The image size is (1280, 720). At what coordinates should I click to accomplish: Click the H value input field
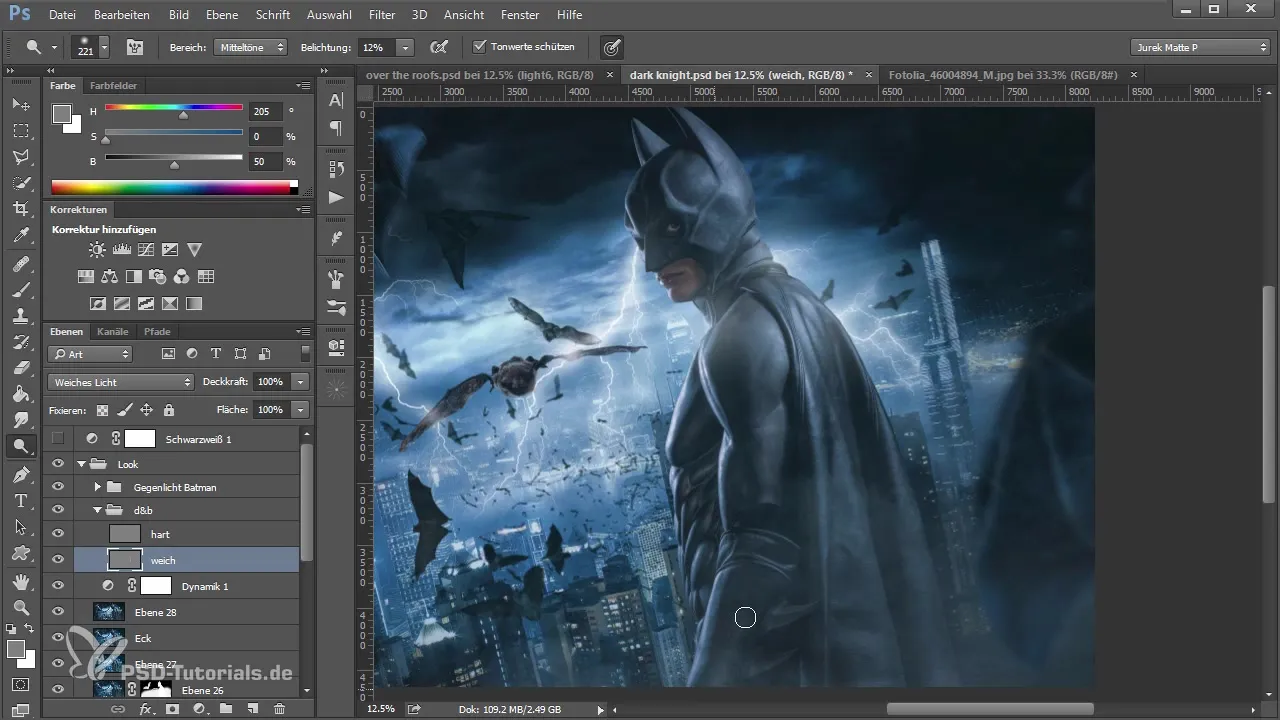pos(267,112)
